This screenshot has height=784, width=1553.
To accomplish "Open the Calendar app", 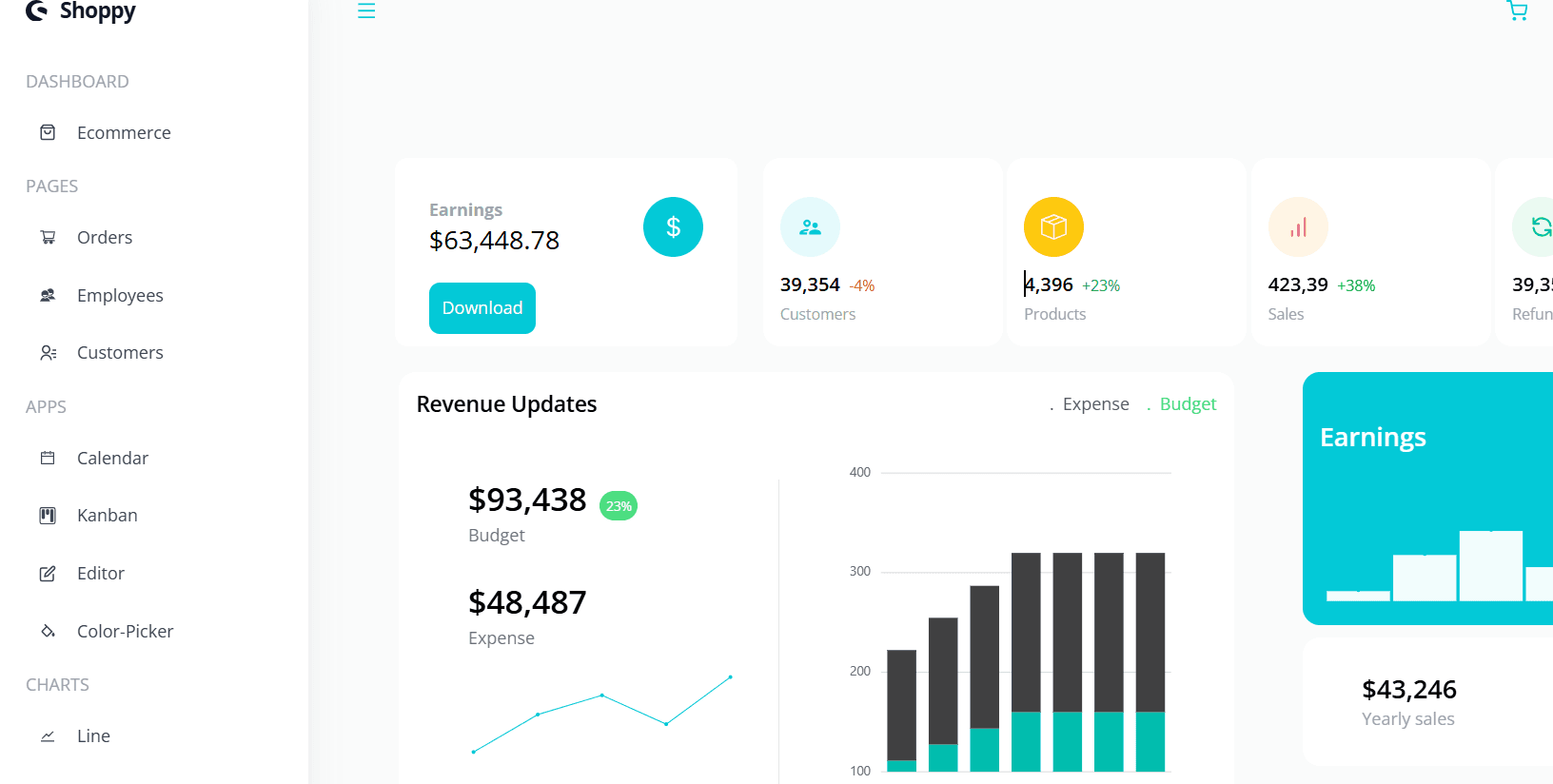I will tap(112, 458).
